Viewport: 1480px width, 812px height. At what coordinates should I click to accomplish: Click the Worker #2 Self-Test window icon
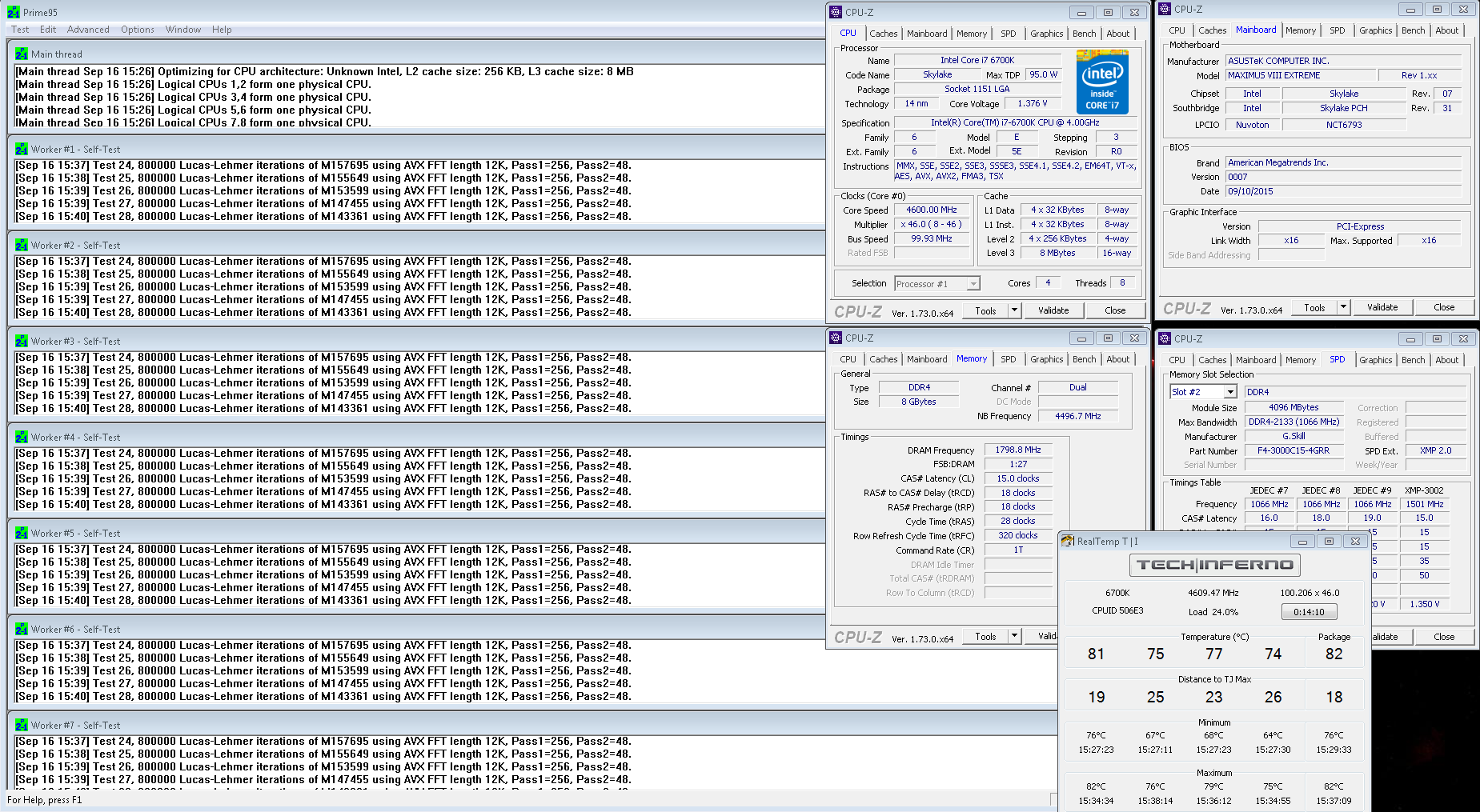click(22, 245)
